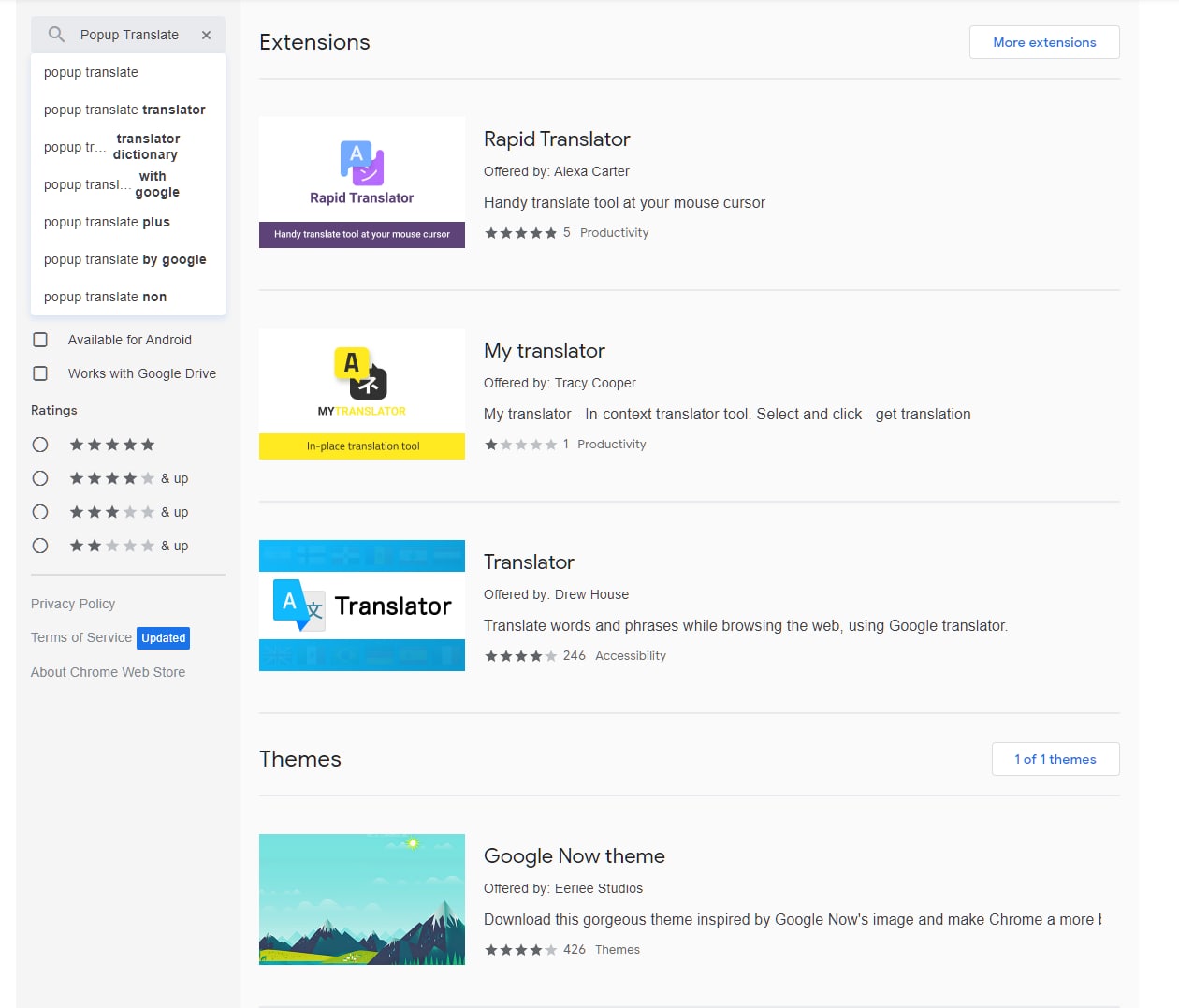This screenshot has width=1179, height=1008.
Task: Click the search magnifier icon
Action: point(56,35)
